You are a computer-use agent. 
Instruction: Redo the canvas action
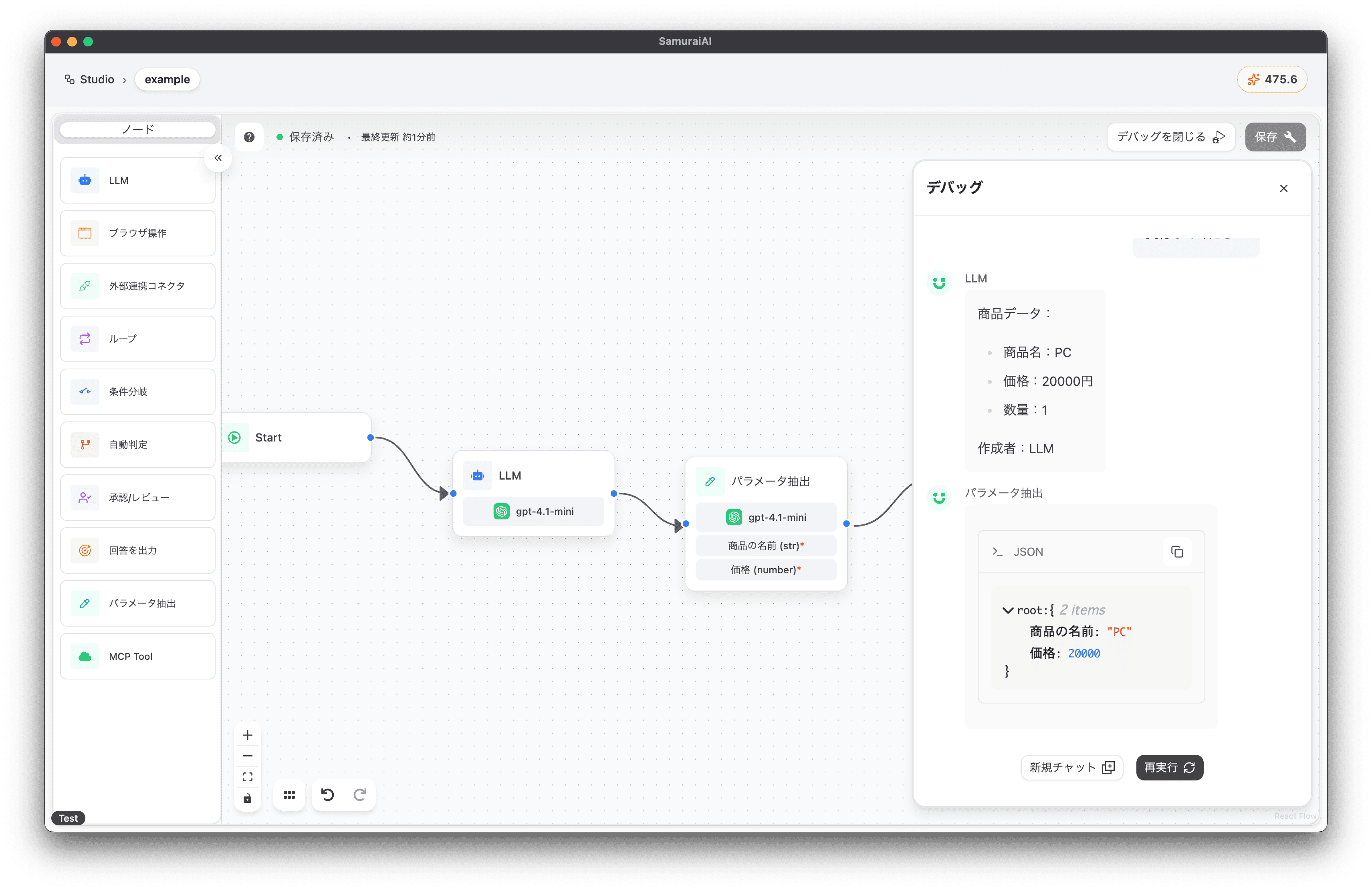tap(360, 795)
